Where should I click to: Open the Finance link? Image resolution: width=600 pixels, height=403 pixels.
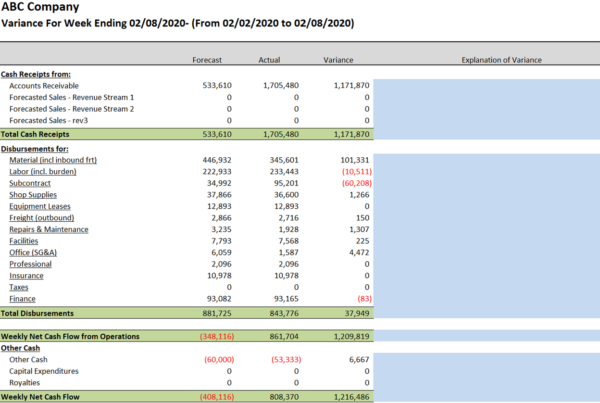point(22,299)
